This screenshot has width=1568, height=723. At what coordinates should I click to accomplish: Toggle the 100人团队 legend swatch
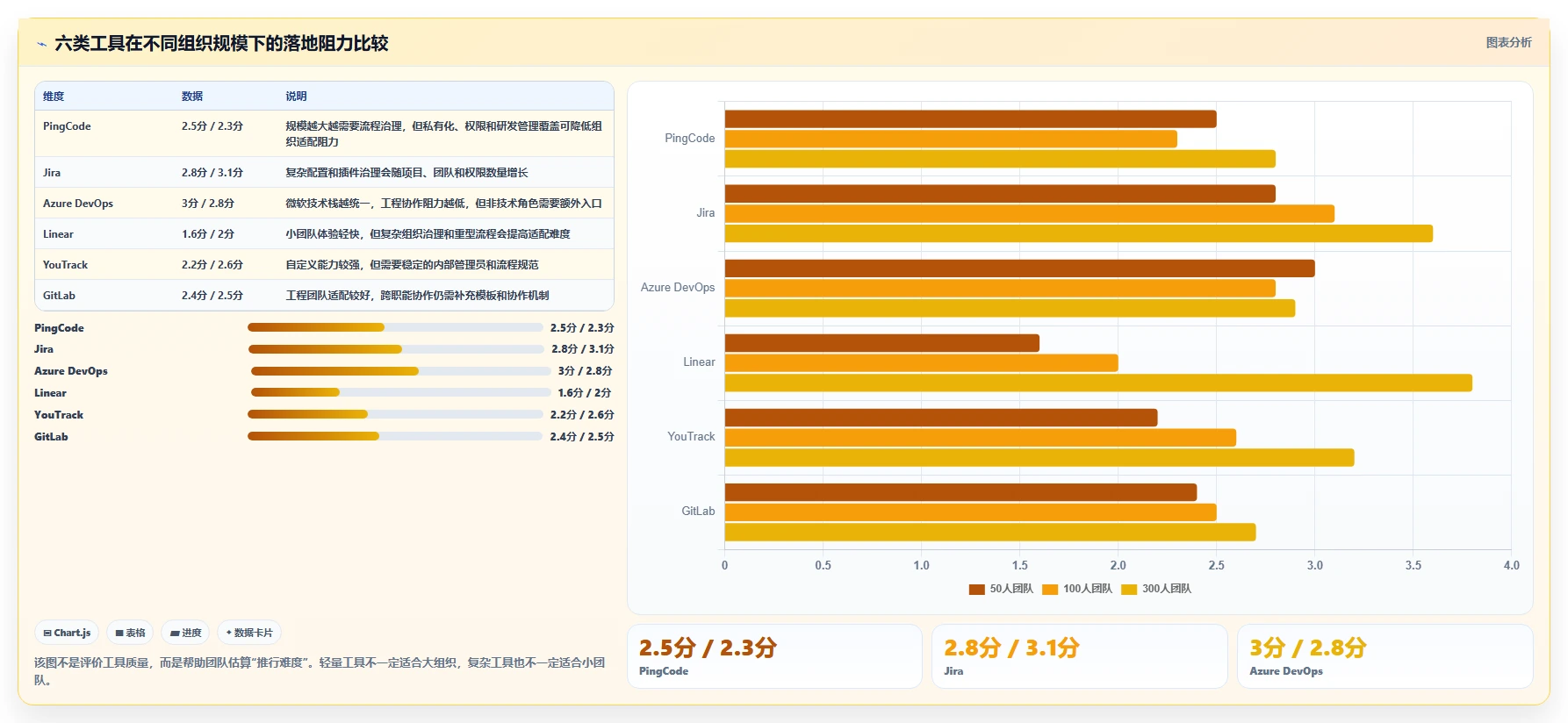point(1050,589)
